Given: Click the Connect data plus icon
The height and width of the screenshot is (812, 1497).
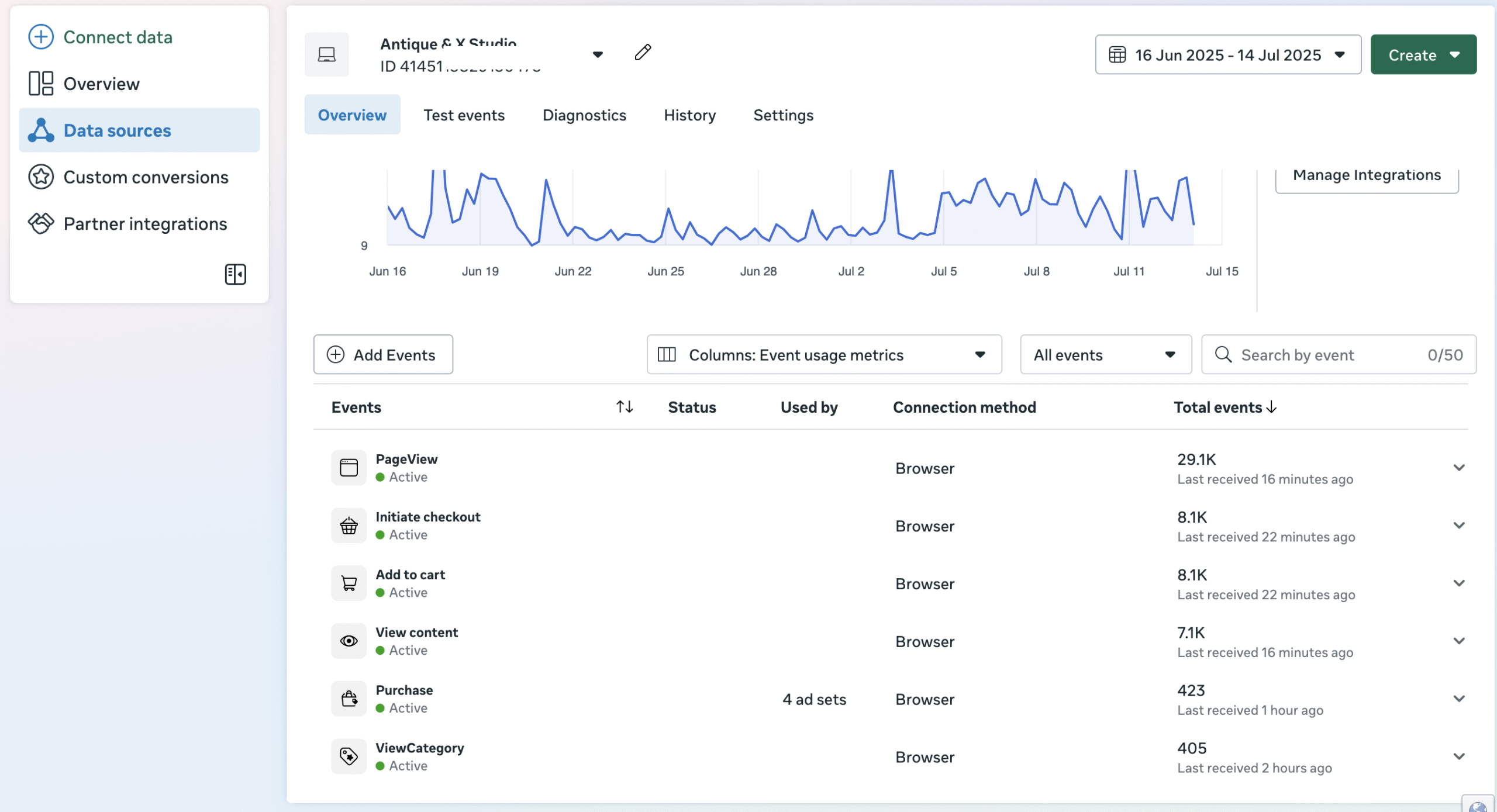Looking at the screenshot, I should click(x=41, y=37).
